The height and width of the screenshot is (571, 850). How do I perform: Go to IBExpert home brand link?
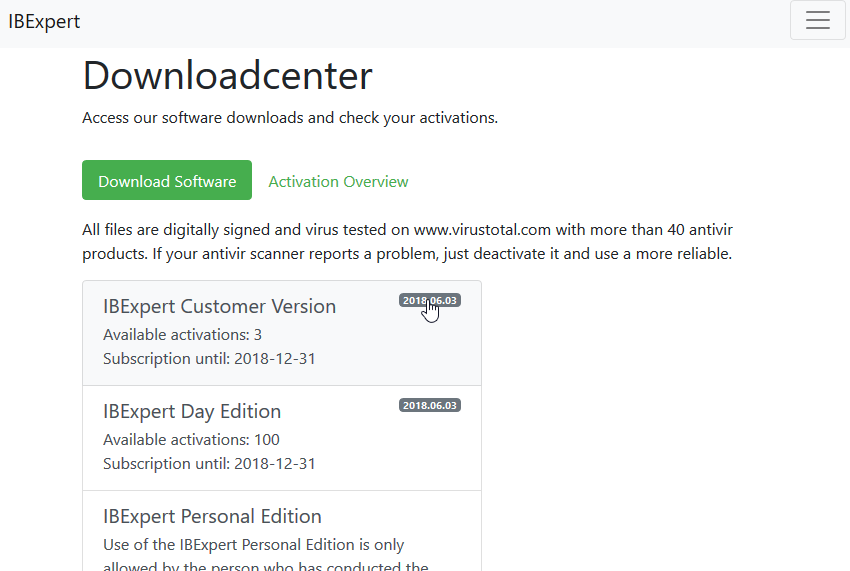pyautogui.click(x=44, y=21)
